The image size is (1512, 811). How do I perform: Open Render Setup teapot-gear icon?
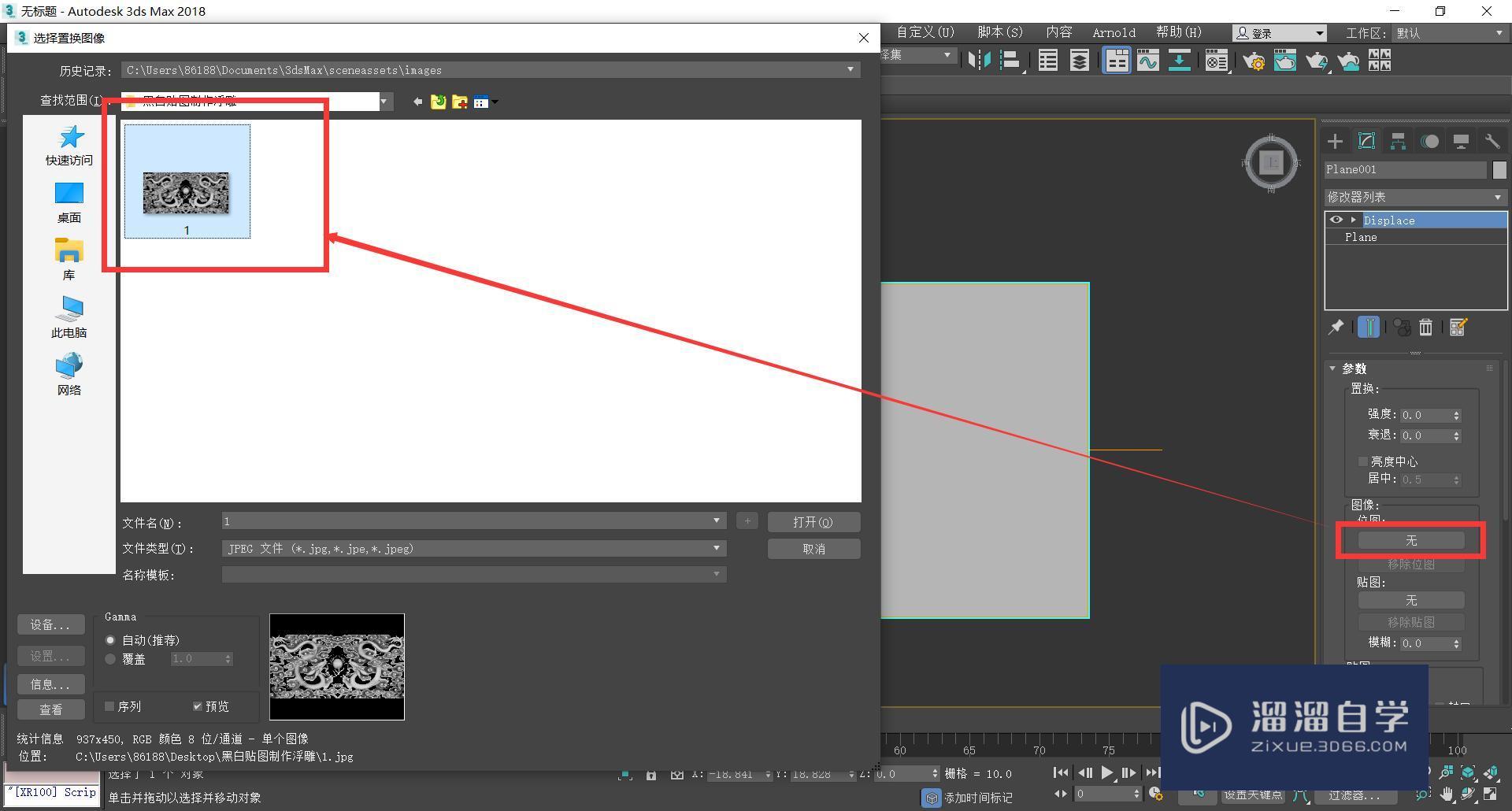click(1254, 60)
